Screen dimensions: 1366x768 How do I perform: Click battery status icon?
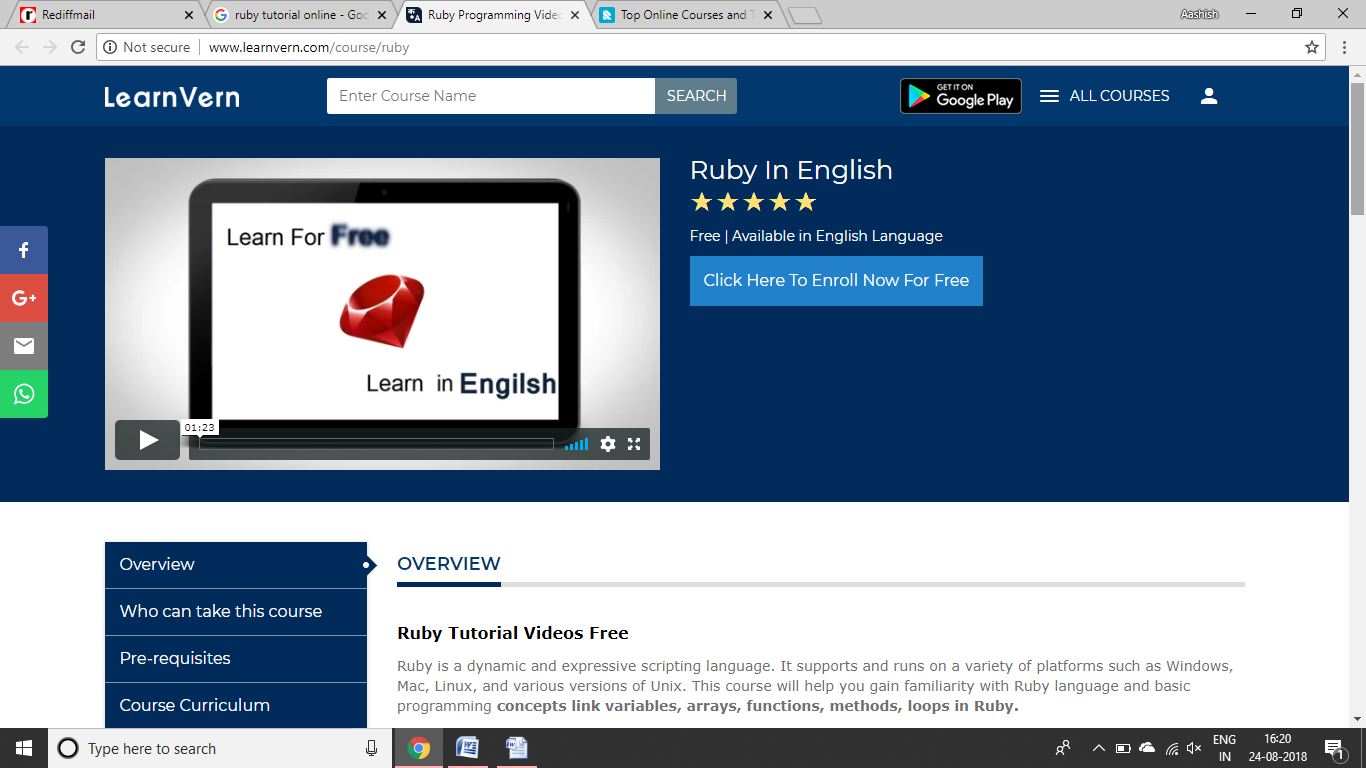tap(1122, 748)
